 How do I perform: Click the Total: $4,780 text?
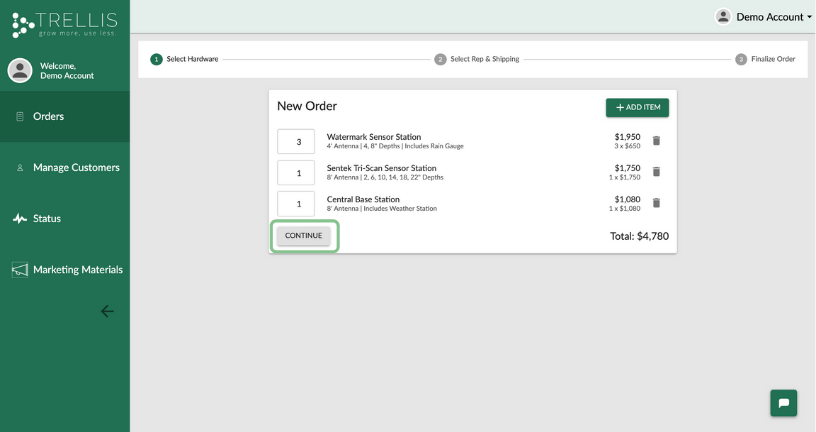click(x=639, y=236)
